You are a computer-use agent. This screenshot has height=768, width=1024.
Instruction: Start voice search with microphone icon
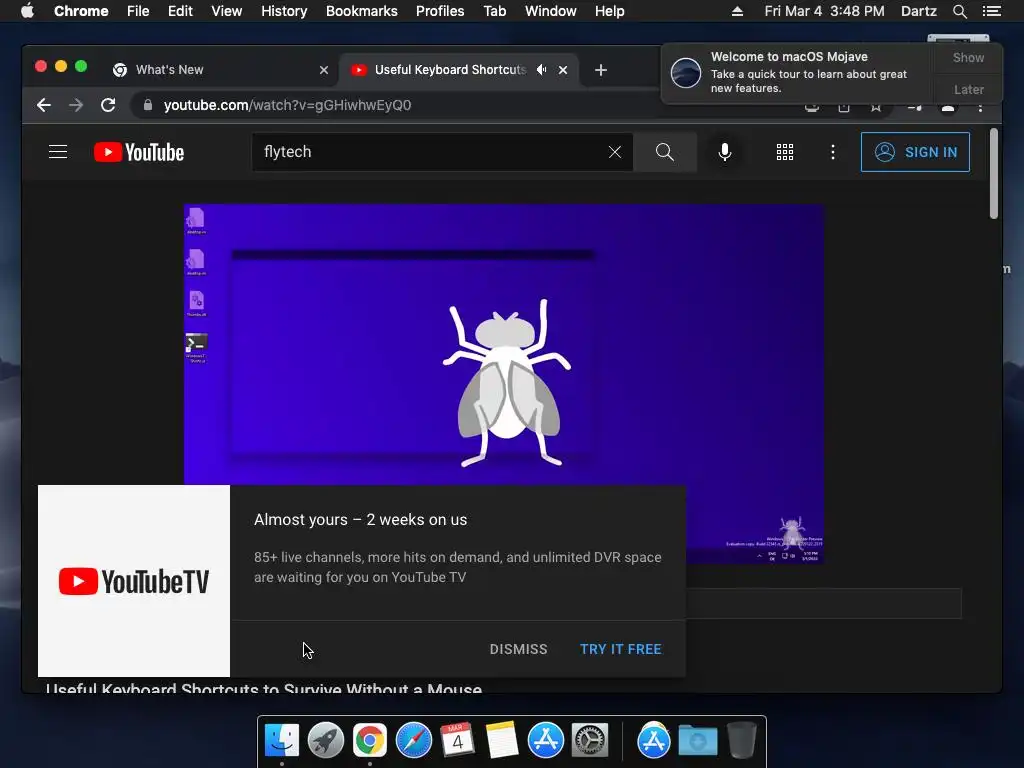point(725,152)
